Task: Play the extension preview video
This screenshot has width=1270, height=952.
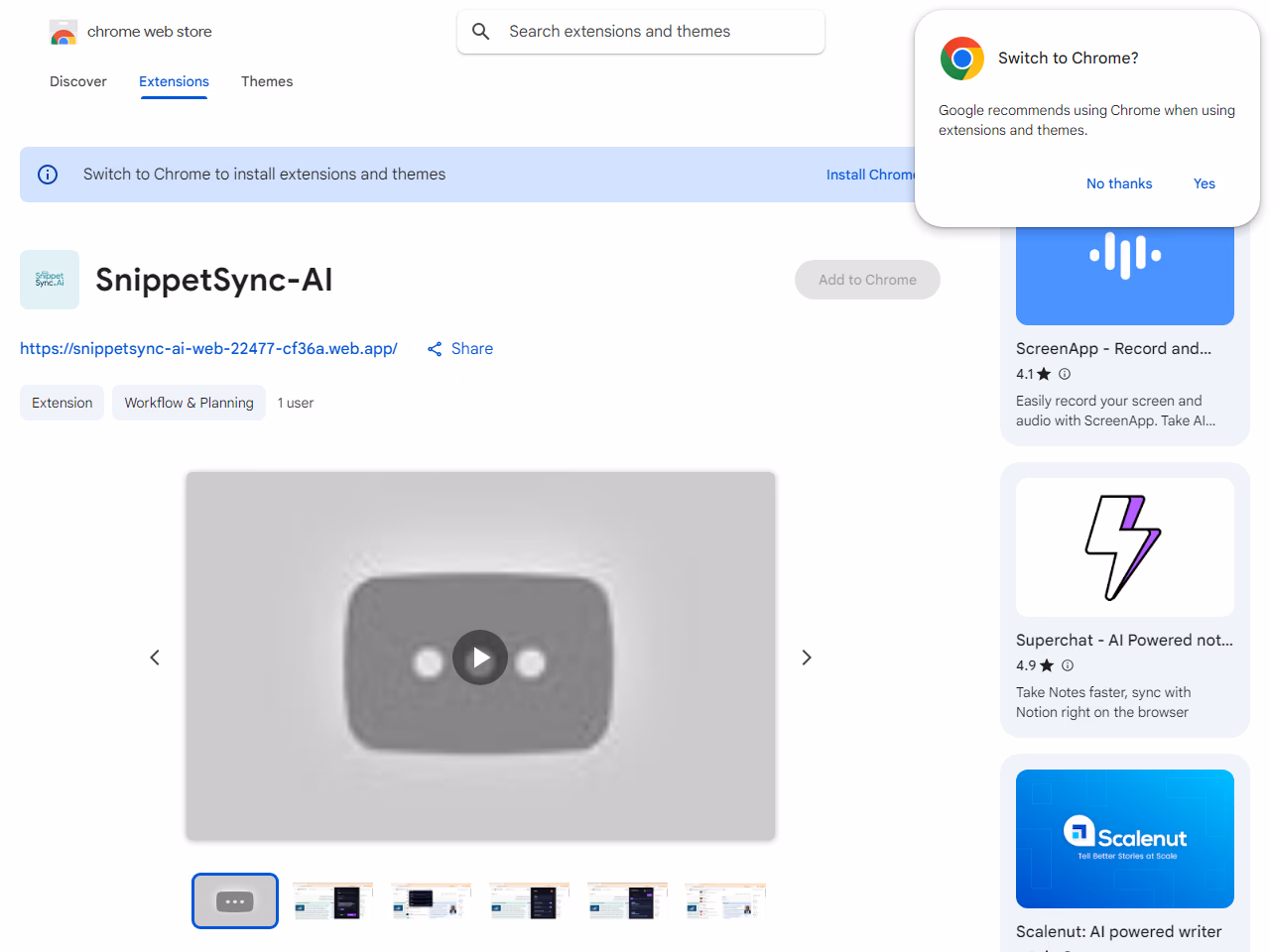Action: [480, 657]
